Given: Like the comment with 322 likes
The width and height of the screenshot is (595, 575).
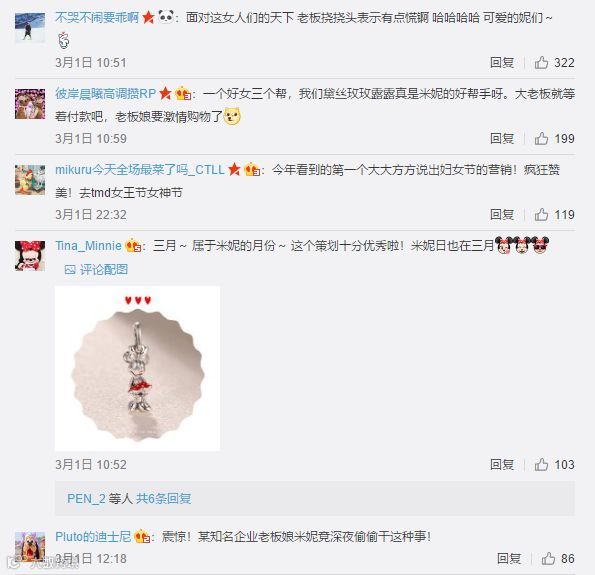Looking at the screenshot, I should pos(541,62).
